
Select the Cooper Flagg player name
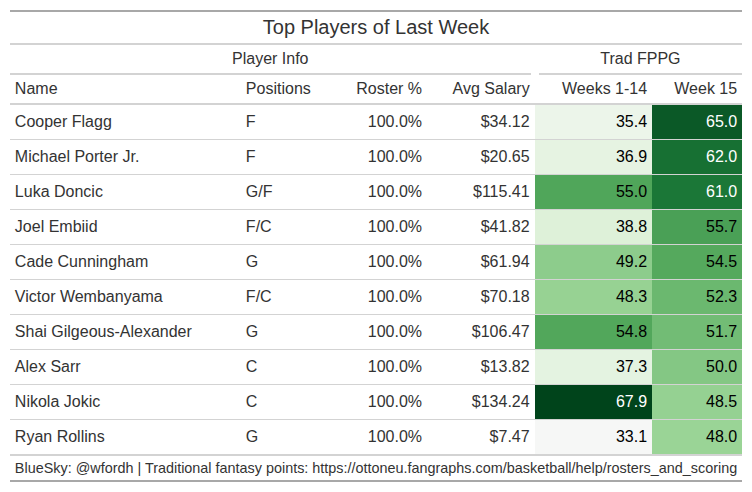tap(63, 122)
